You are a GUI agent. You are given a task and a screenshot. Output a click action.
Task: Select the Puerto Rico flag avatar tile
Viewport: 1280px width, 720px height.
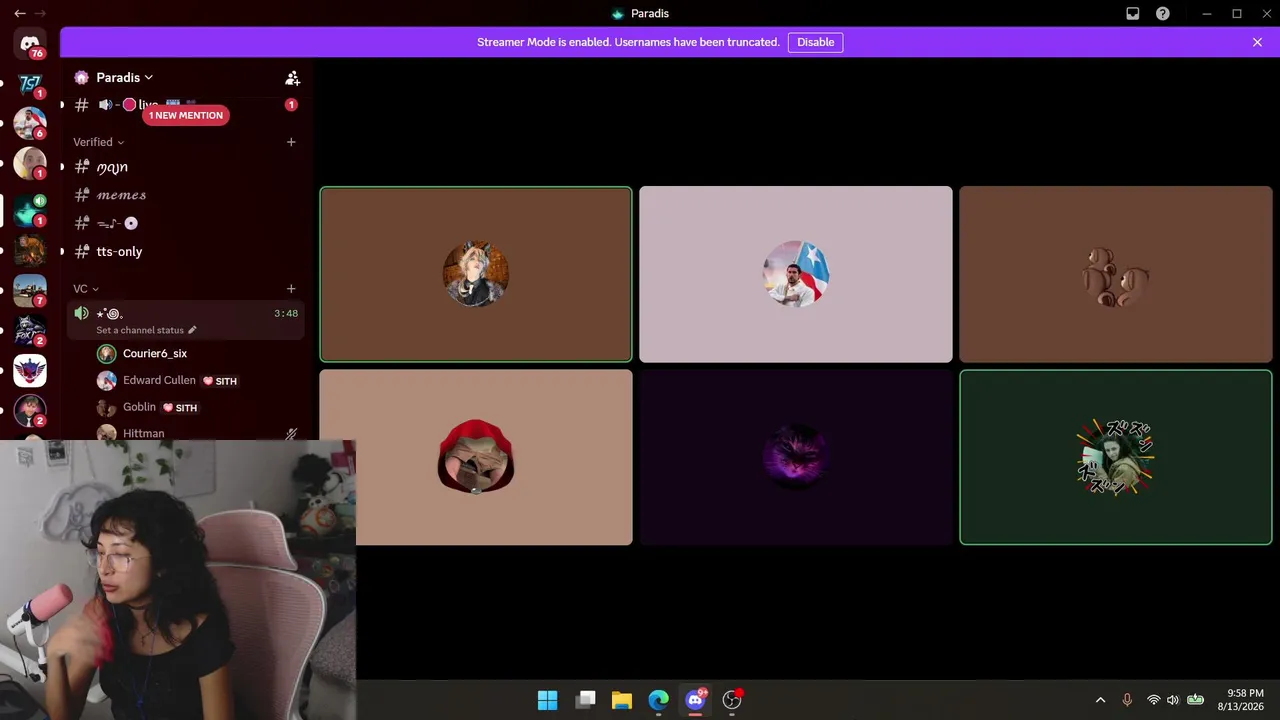click(x=796, y=274)
